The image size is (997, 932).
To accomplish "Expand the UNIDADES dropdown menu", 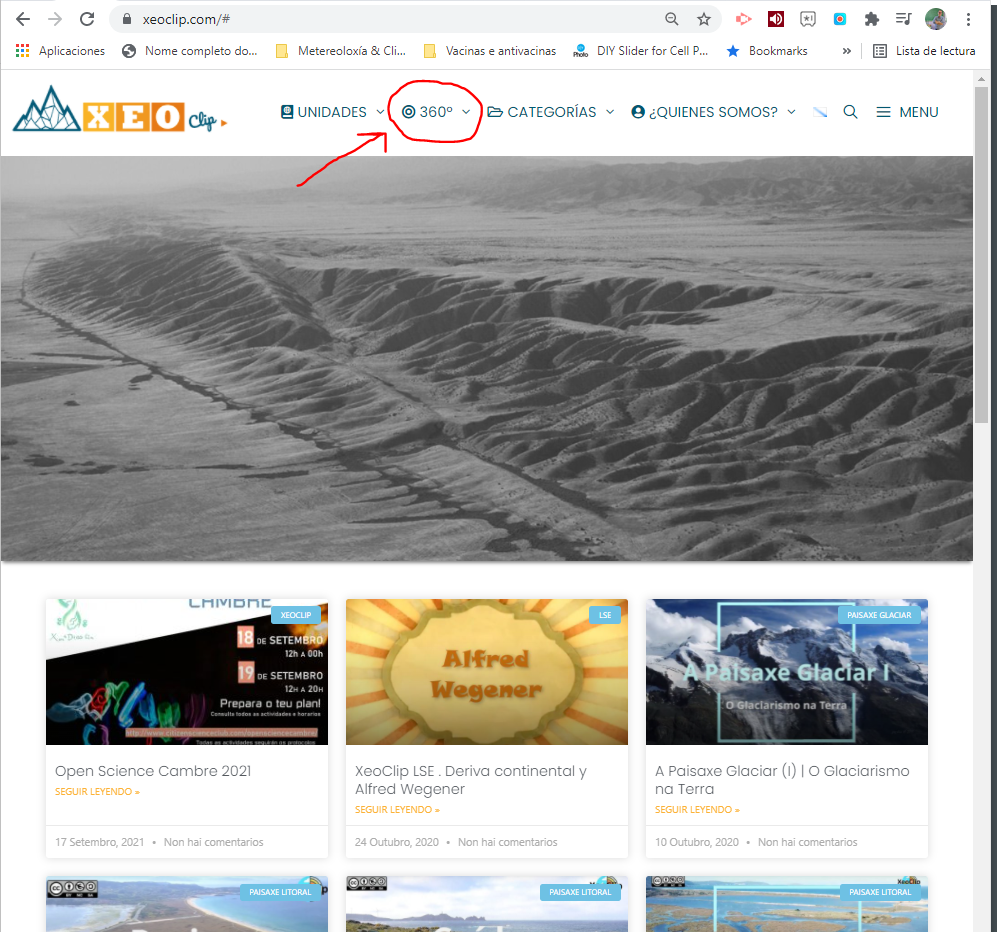I will click(x=332, y=112).
